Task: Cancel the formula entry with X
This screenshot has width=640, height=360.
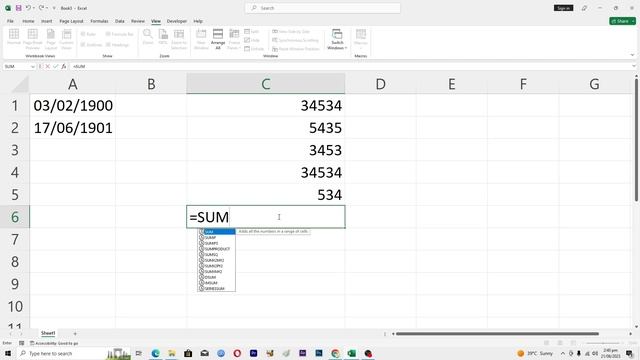Action: click(x=47, y=66)
